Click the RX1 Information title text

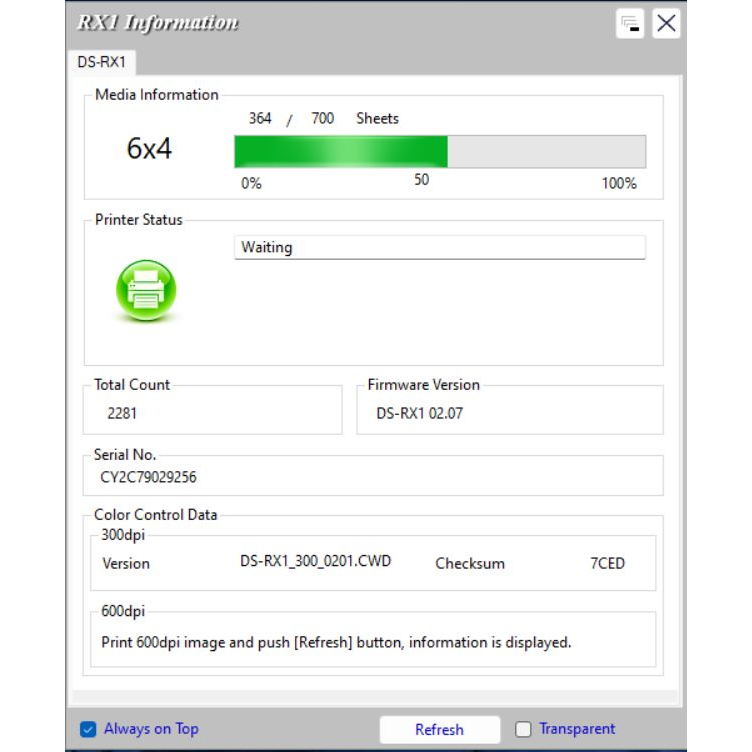158,23
